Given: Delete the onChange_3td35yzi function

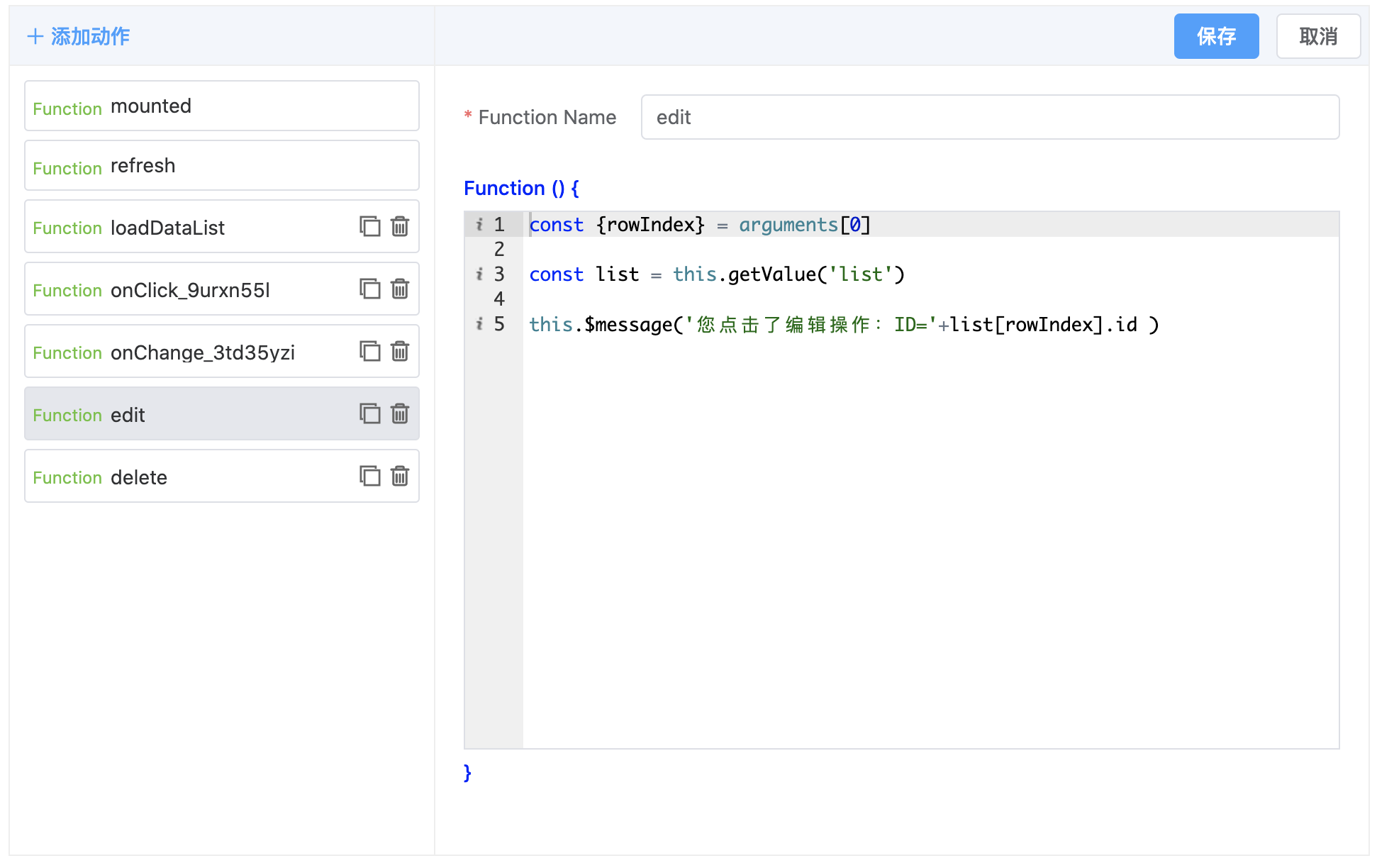Looking at the screenshot, I should [x=400, y=351].
